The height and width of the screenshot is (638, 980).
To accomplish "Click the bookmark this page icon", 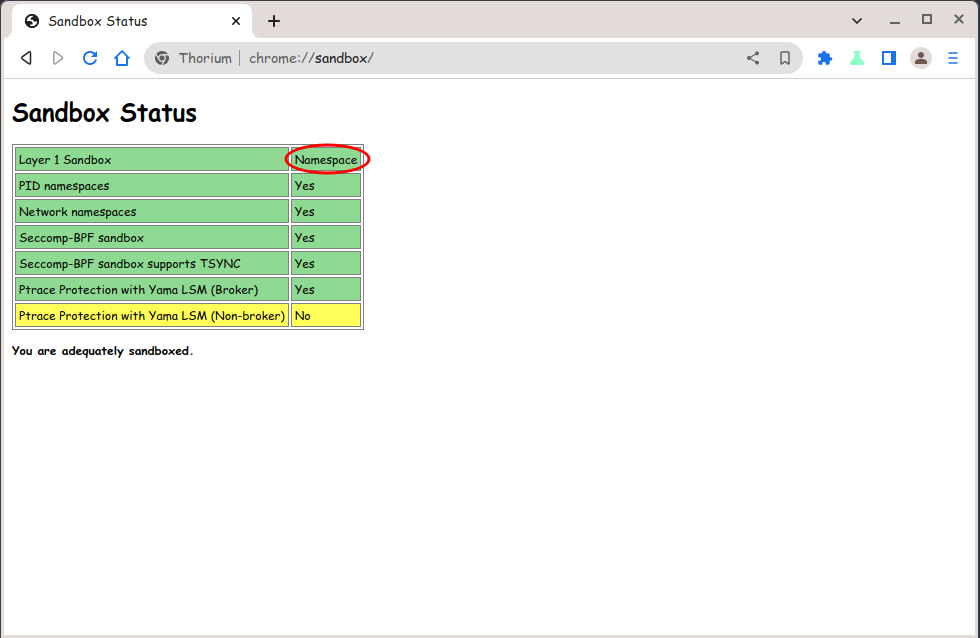I will (x=784, y=58).
